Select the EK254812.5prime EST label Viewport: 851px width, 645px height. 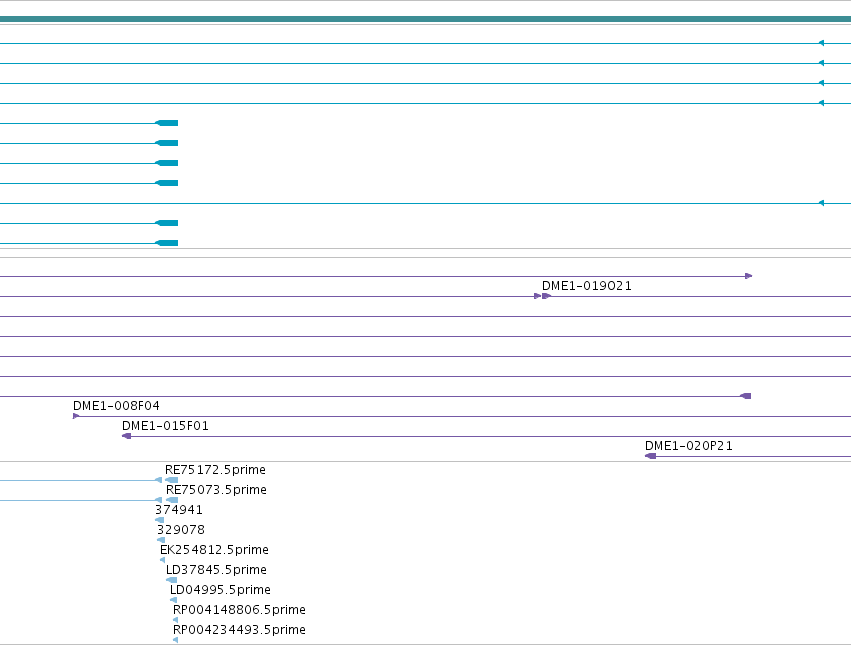coord(214,549)
